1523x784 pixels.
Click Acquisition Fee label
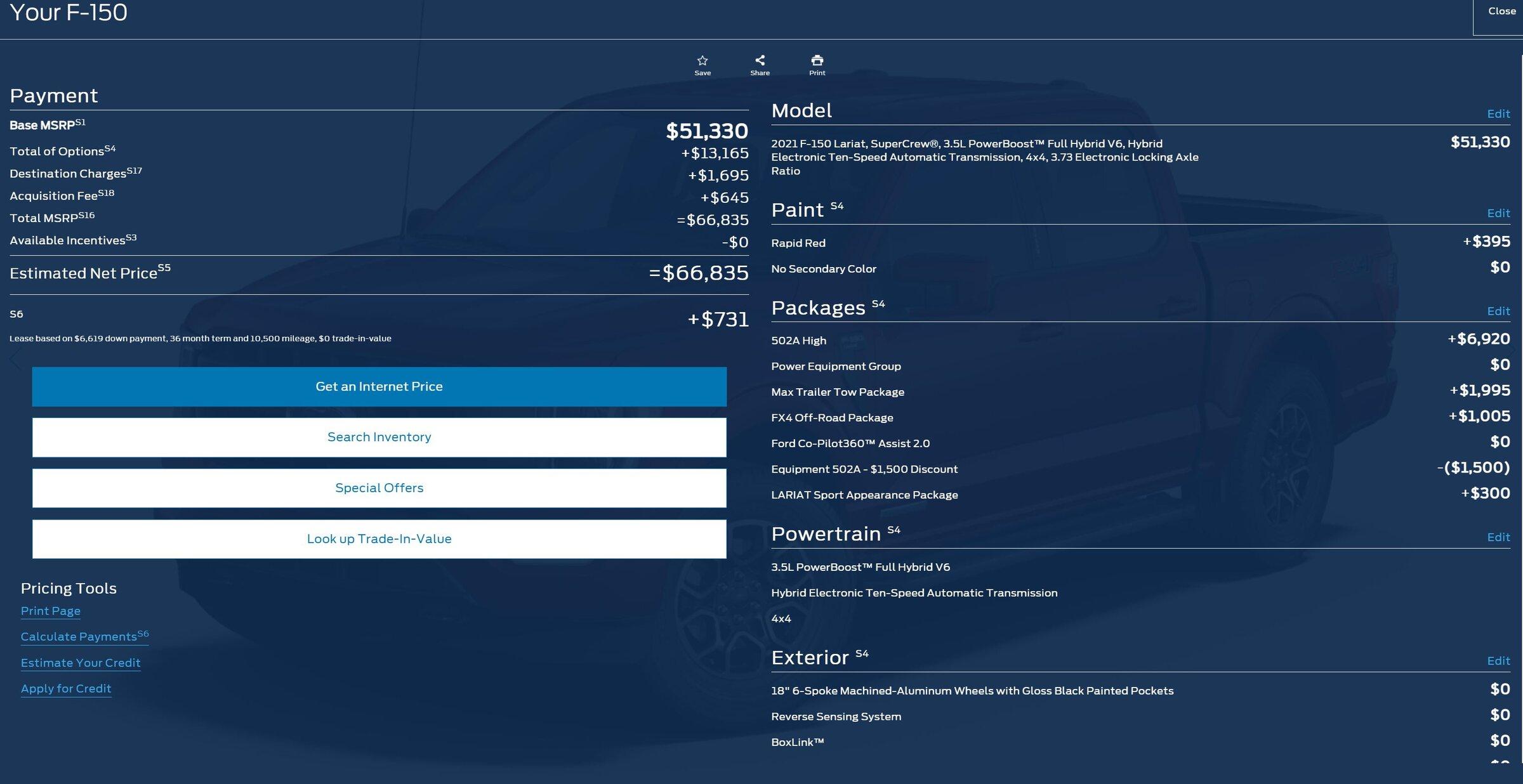tap(62, 195)
